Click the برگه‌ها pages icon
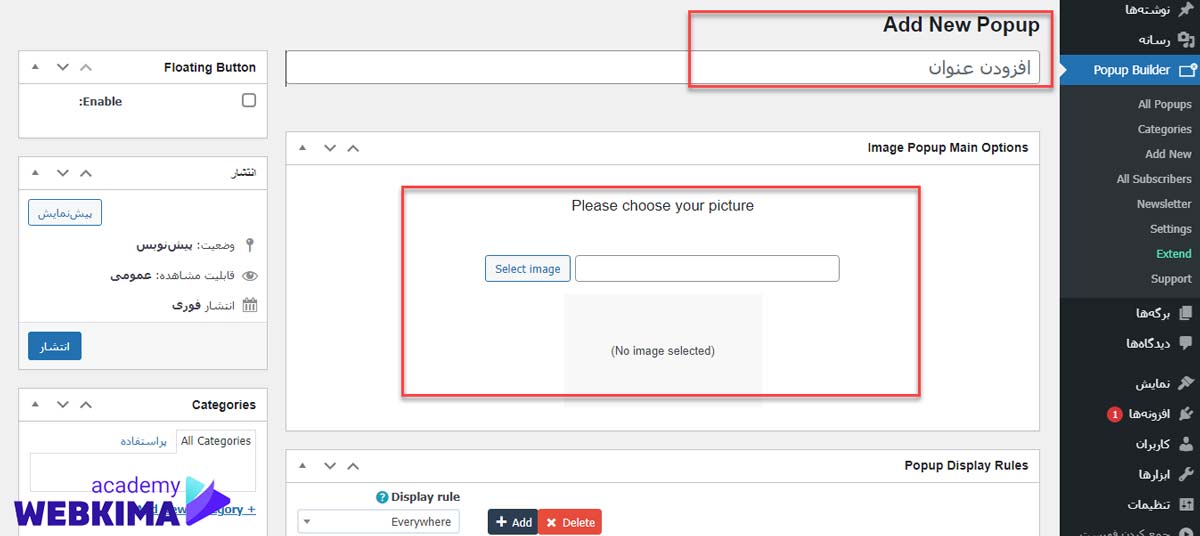 pos(1186,313)
